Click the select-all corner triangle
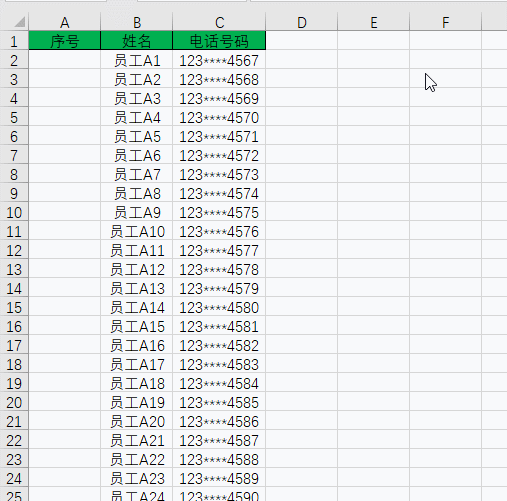This screenshot has width=507, height=501. [20, 22]
